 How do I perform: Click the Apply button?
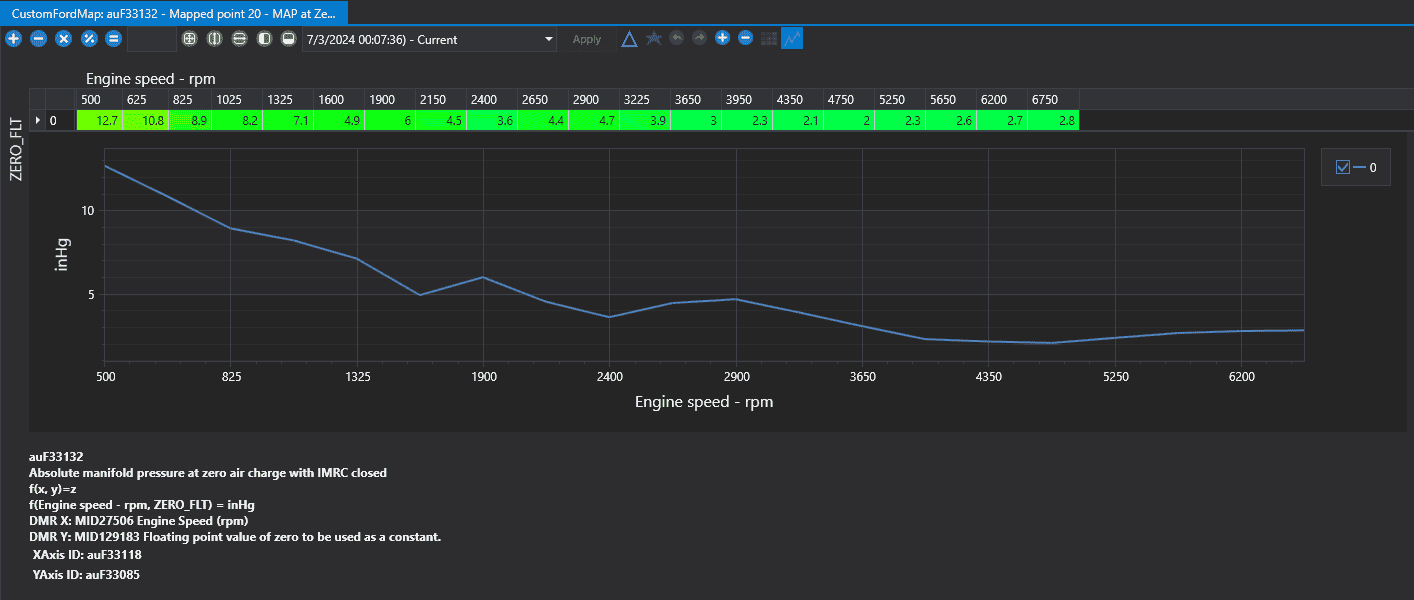pyautogui.click(x=587, y=39)
